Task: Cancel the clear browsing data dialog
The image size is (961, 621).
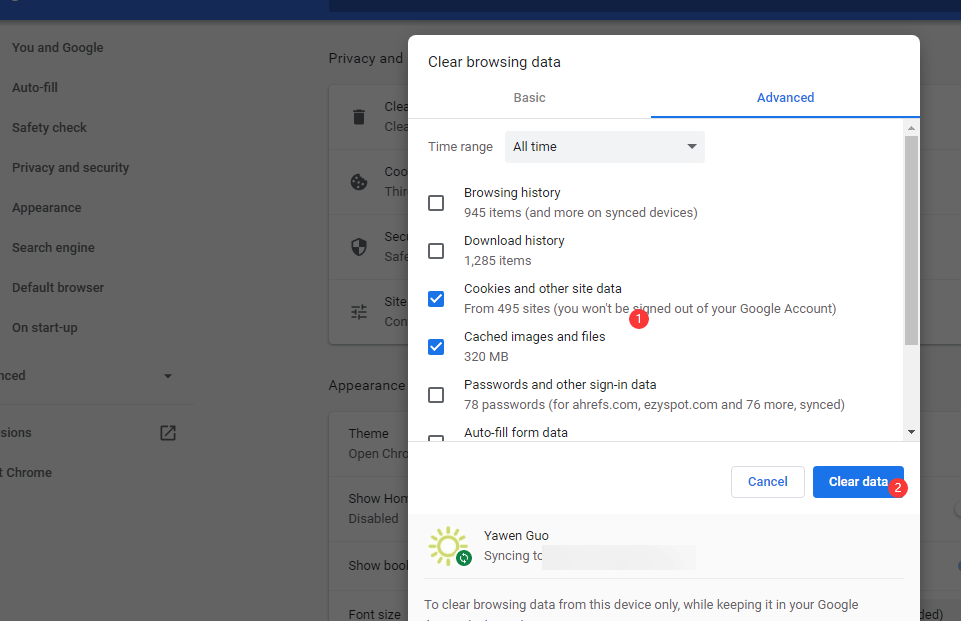Action: coord(767,482)
